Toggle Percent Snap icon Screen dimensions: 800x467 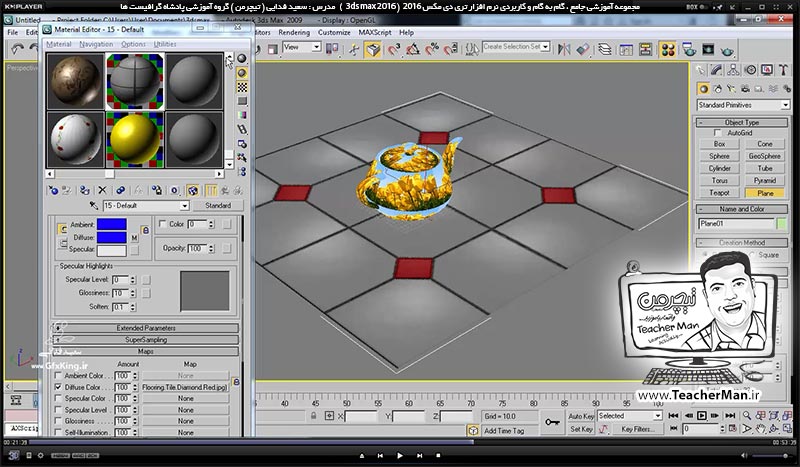tap(432, 49)
